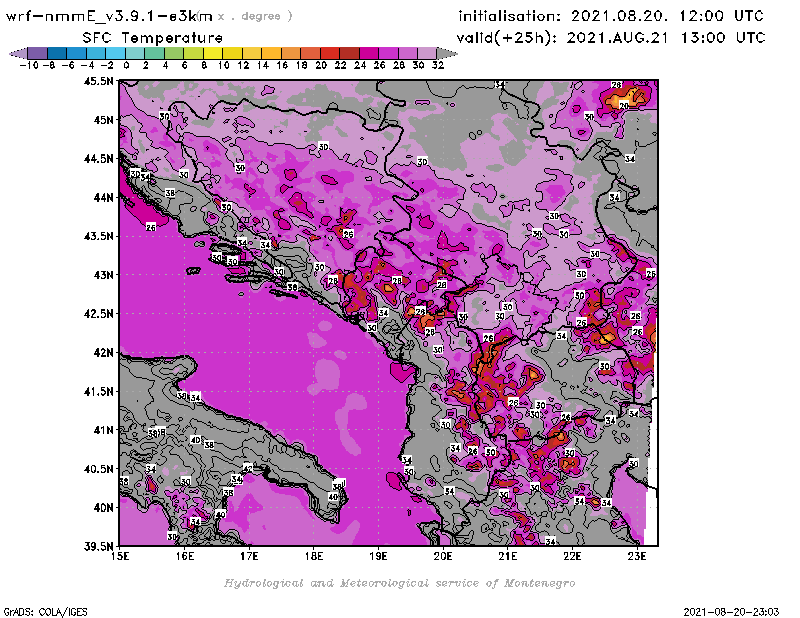This screenshot has width=800, height=618.
Task: Click the 2021-08-20-23:03 timestamp
Action: coord(731,612)
